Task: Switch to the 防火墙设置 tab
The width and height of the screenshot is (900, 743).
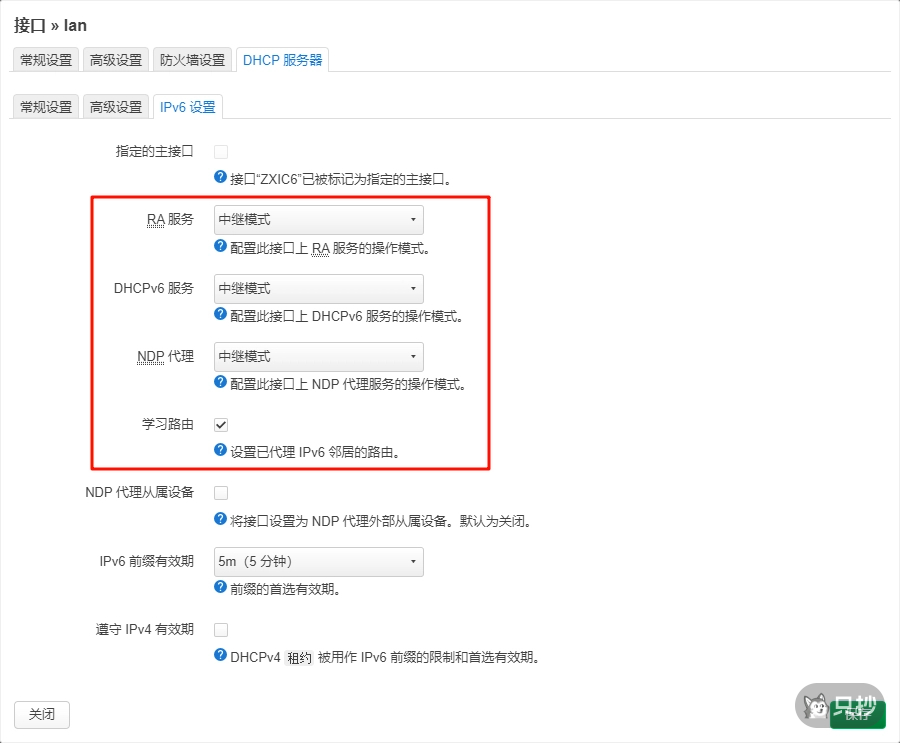Action: 192,59
